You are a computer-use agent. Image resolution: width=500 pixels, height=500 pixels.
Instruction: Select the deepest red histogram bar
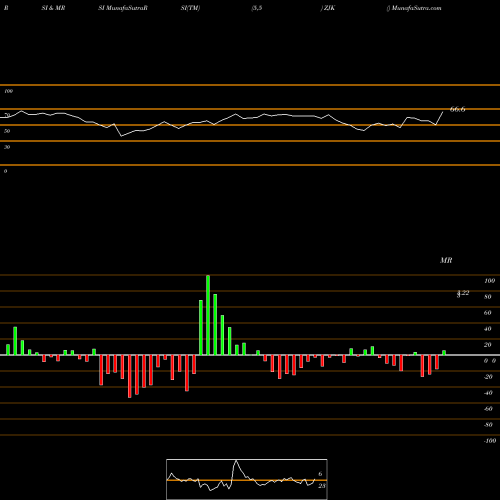coord(130,376)
